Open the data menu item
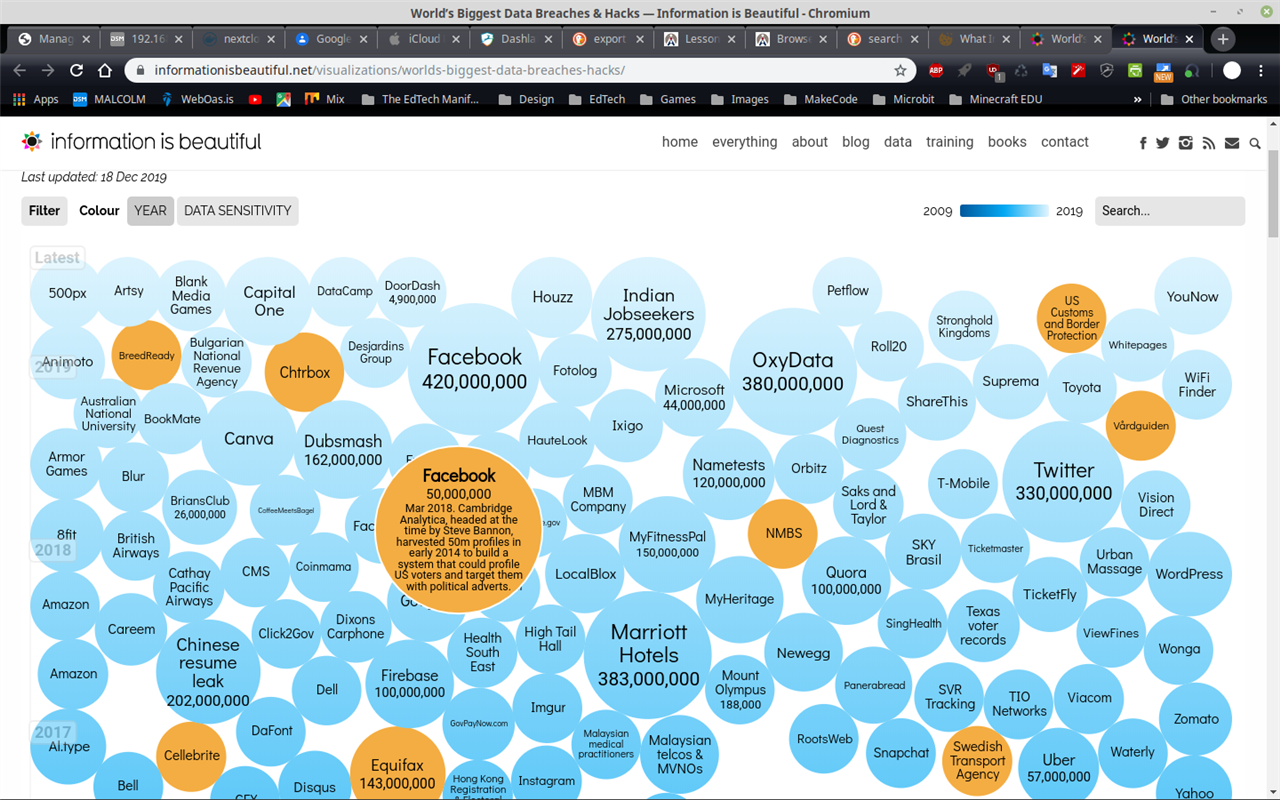This screenshot has height=800, width=1280. 898,142
